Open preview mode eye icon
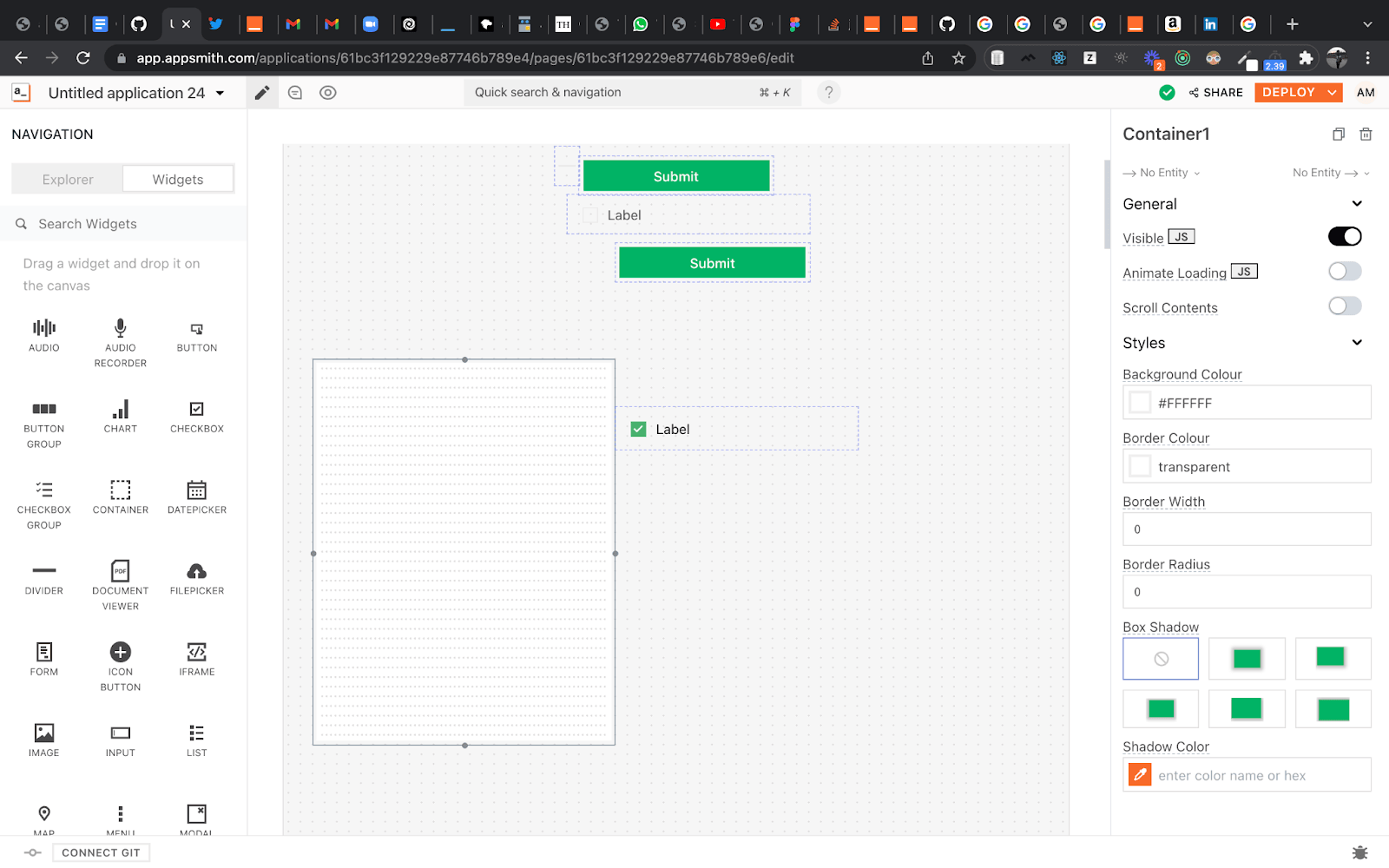Viewport: 1389px width, 868px height. click(327, 93)
